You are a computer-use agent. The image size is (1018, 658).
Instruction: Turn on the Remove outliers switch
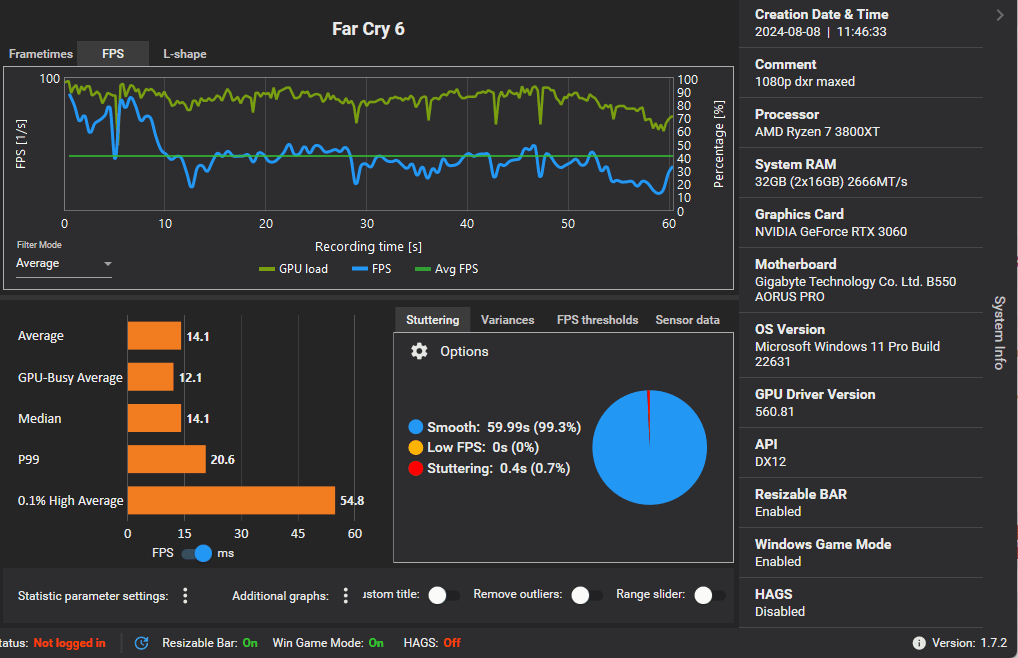[587, 595]
